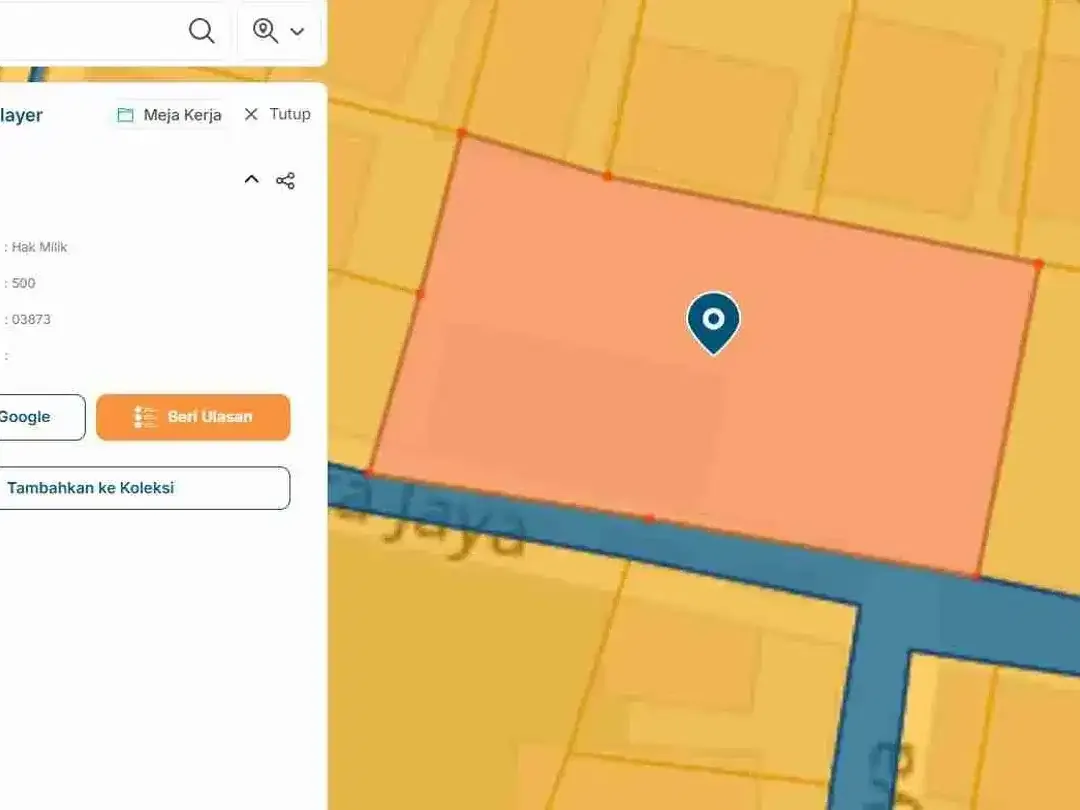Screen dimensions: 1080x810
Task: Select the Hak Milik value text
Action: [39, 247]
